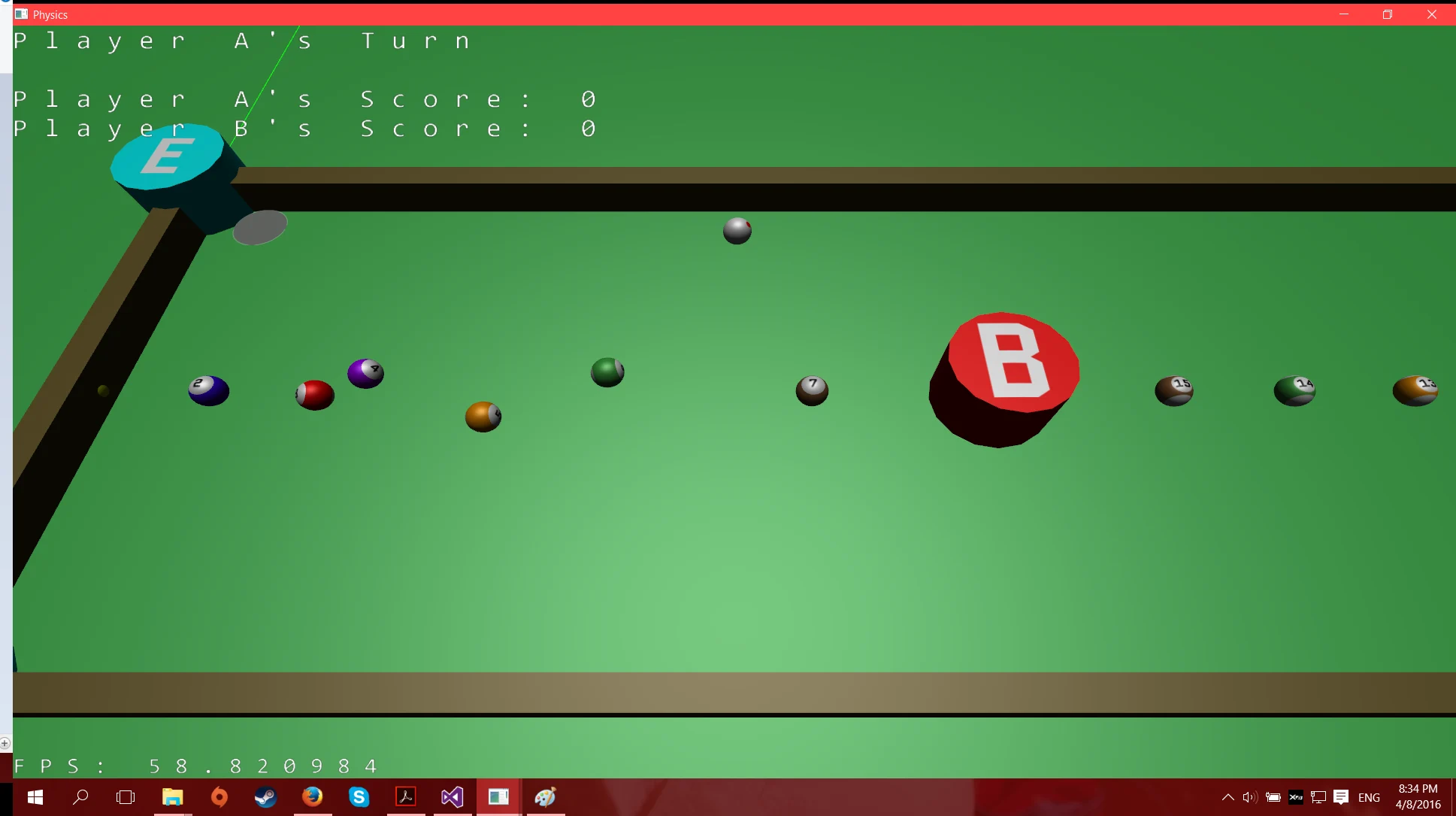Click the brown number 15 ball
Screen dimensions: 1456x816
click(1173, 390)
